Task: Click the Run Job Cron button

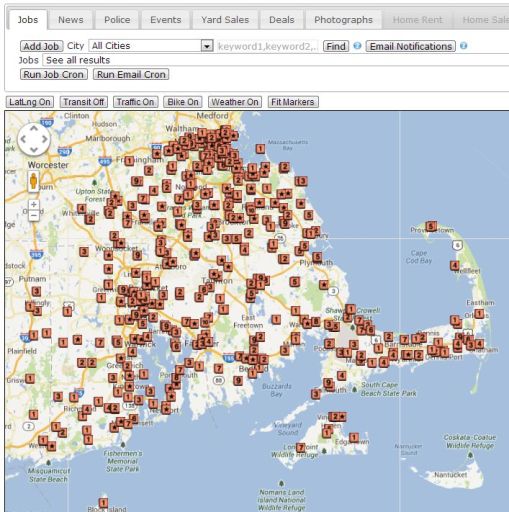Action: [x=54, y=74]
